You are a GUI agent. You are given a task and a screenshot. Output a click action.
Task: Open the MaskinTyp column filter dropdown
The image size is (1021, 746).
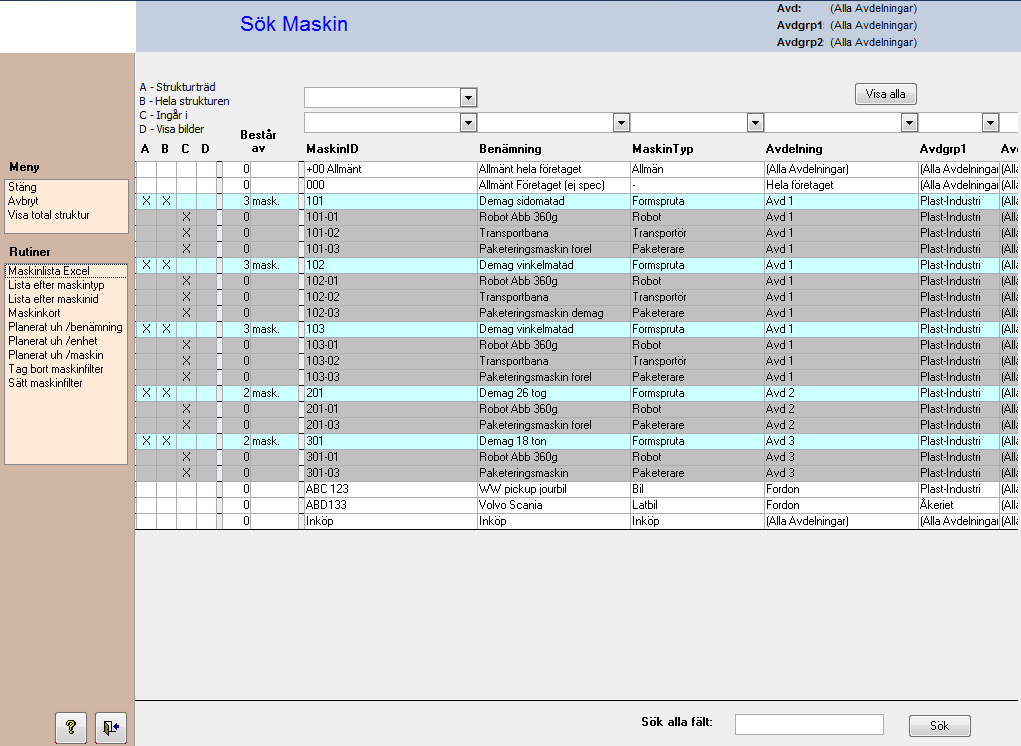point(755,122)
